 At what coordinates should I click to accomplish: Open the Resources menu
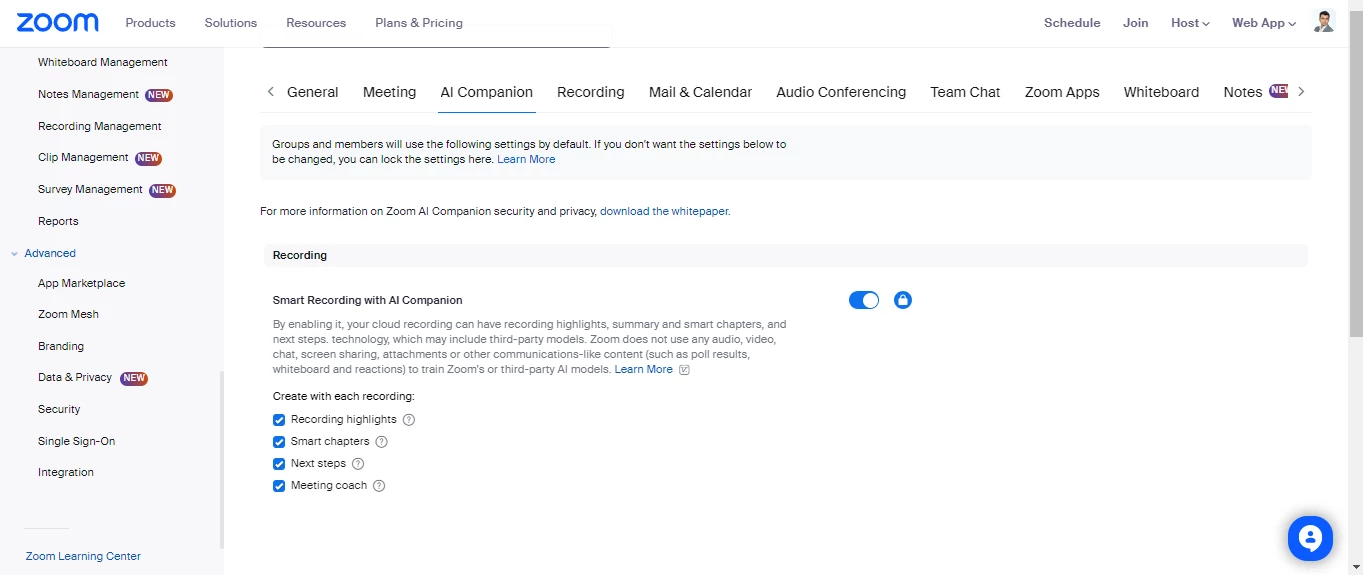point(316,22)
